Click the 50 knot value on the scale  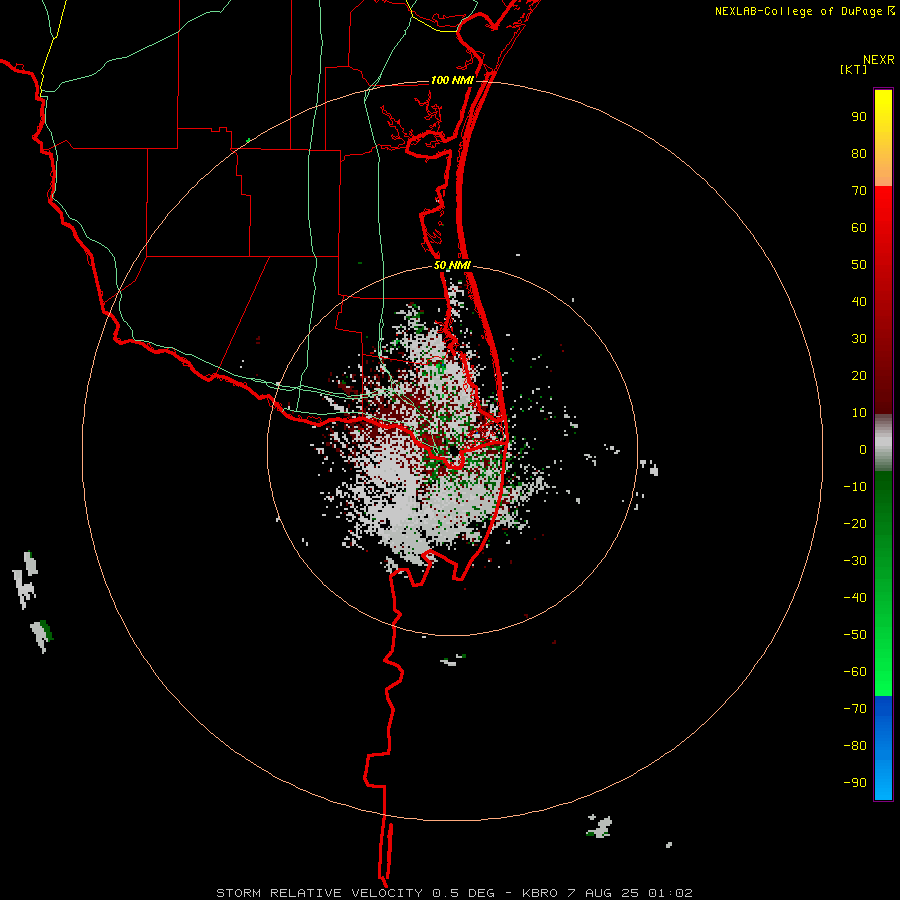pos(859,265)
